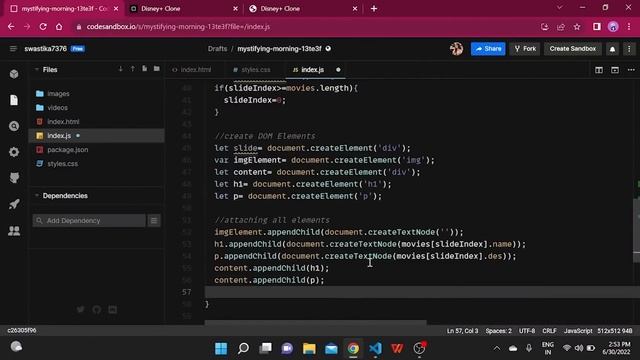Split the editor view
640x360 pixels.
tap(599, 70)
